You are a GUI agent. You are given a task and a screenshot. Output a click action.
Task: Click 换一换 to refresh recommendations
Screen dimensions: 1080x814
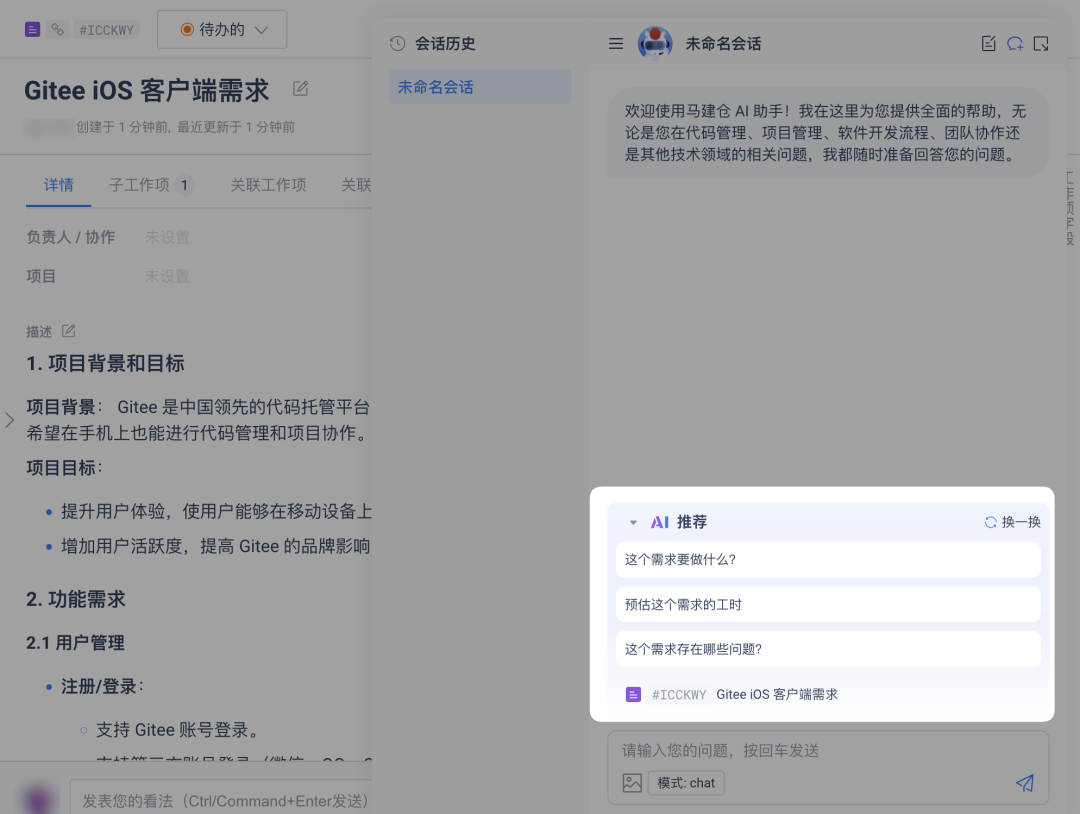pyautogui.click(x=1012, y=522)
